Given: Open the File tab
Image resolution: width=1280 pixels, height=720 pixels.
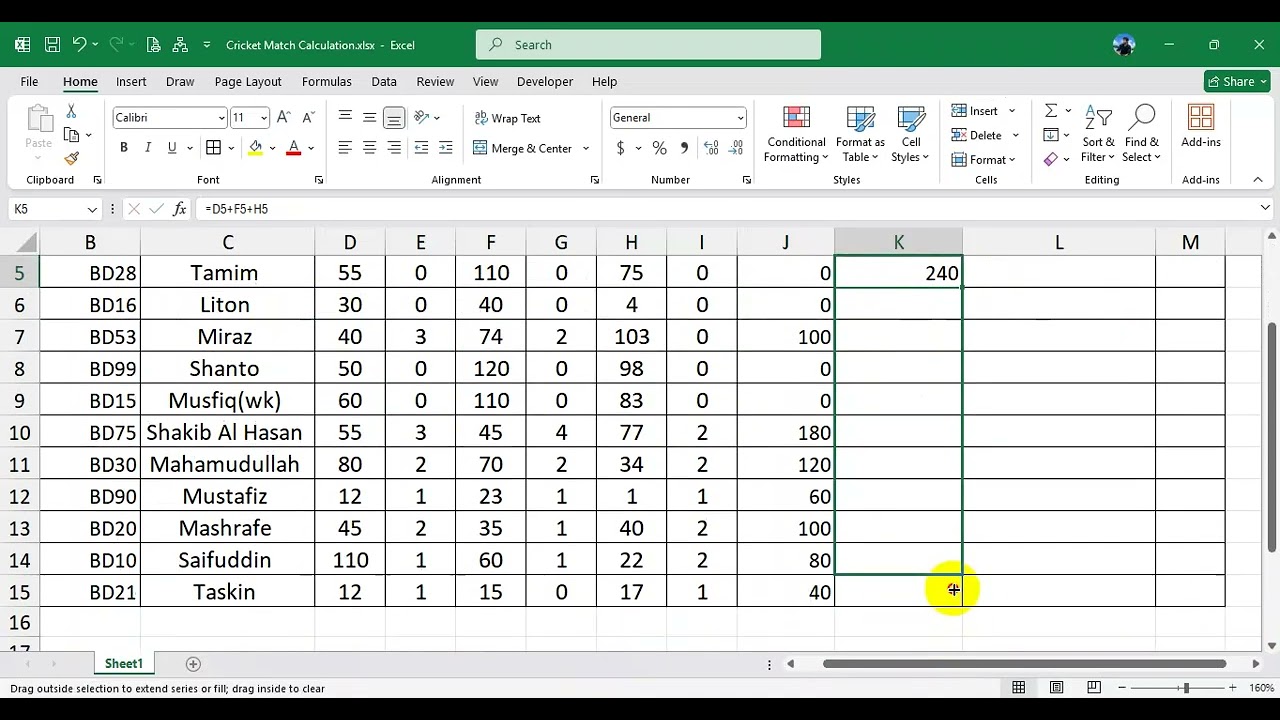Looking at the screenshot, I should 29,82.
